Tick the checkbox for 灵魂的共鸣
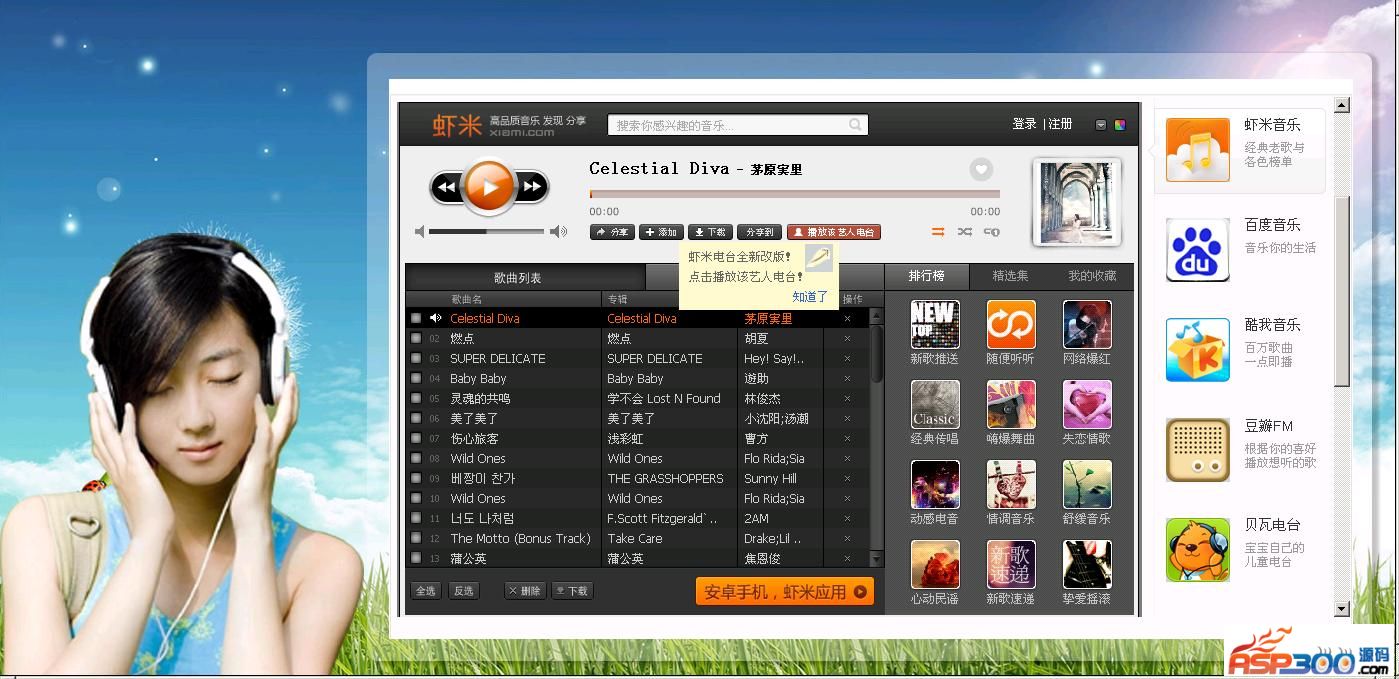 point(416,398)
